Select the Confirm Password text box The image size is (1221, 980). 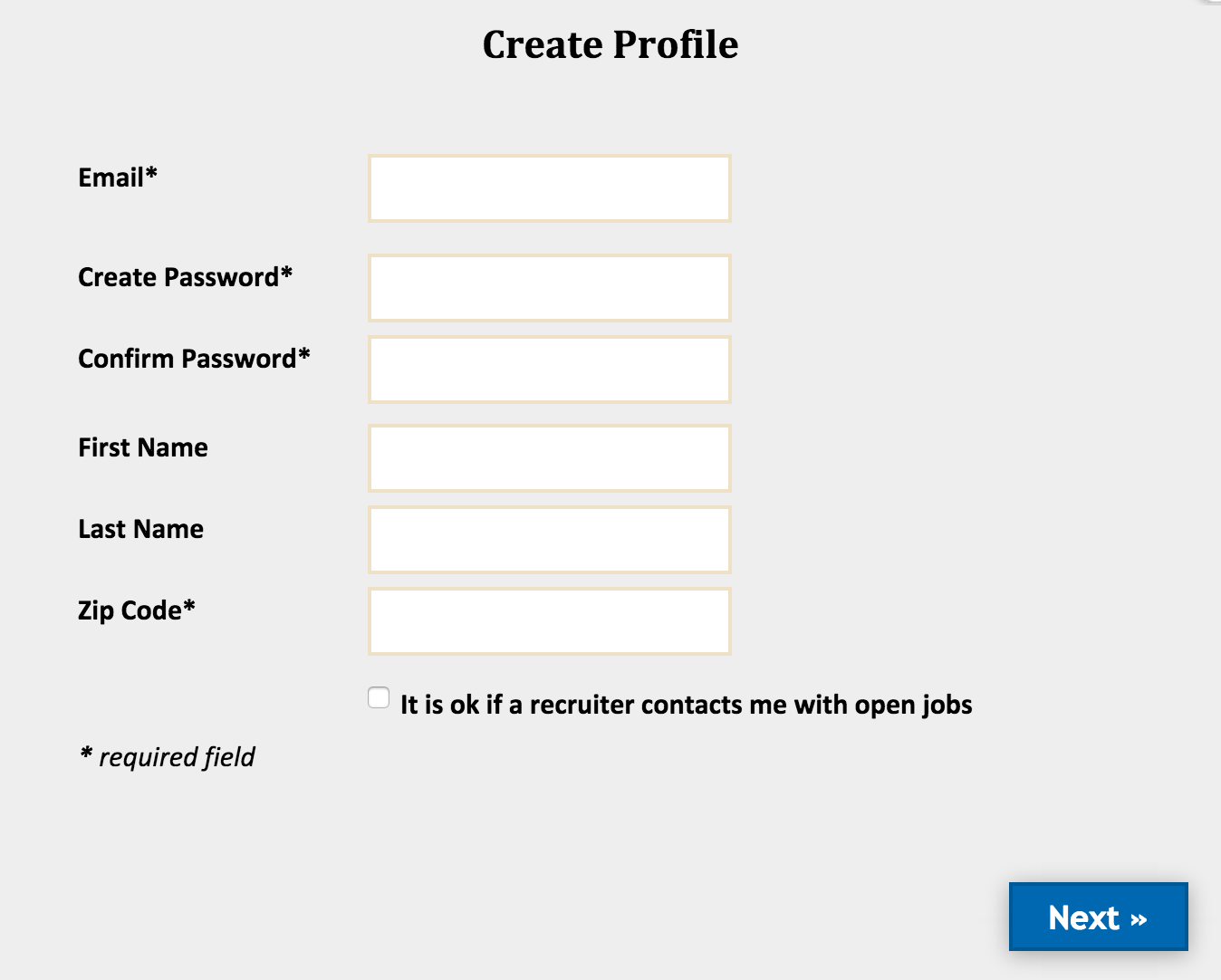(x=548, y=369)
